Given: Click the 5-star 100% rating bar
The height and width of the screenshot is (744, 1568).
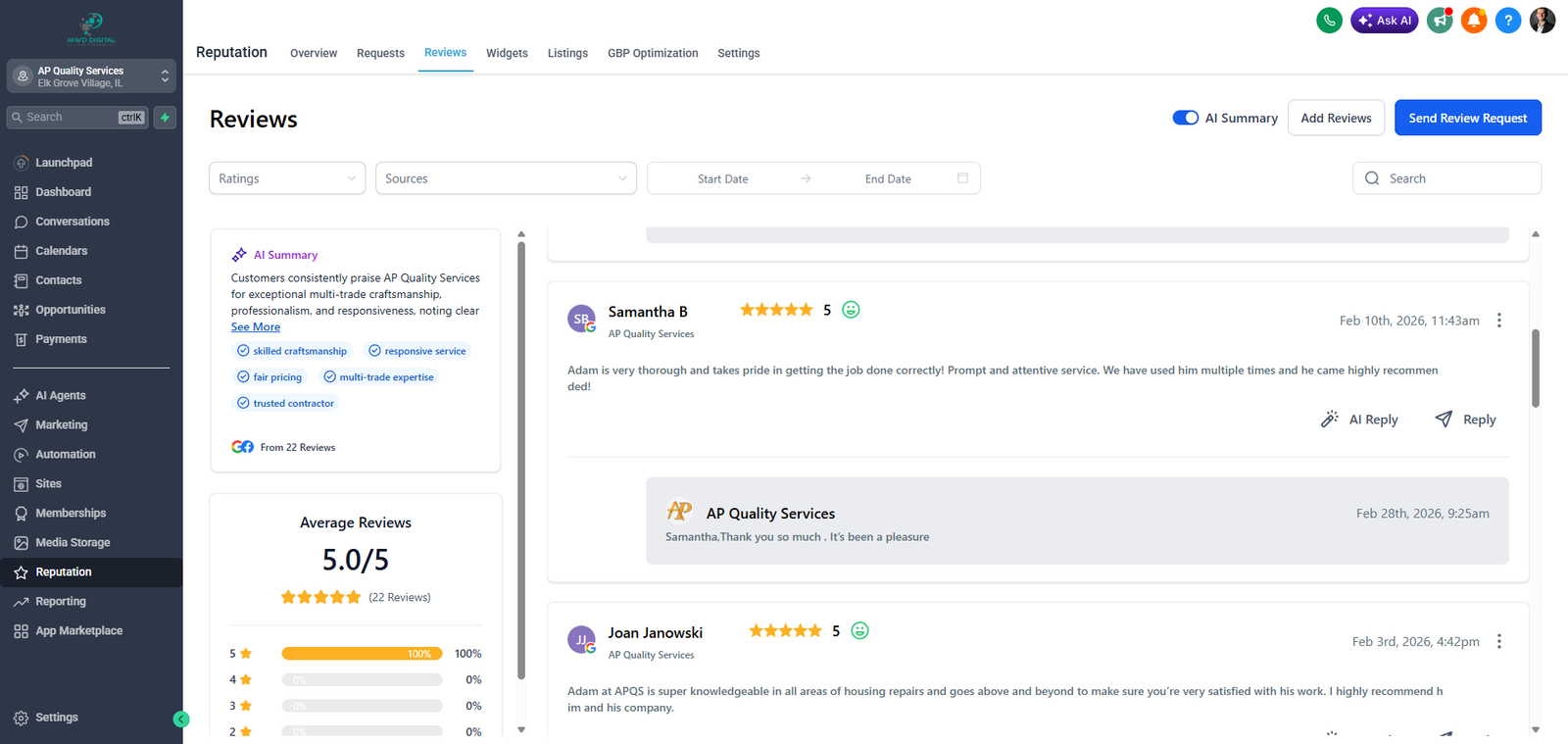Looking at the screenshot, I should (362, 654).
